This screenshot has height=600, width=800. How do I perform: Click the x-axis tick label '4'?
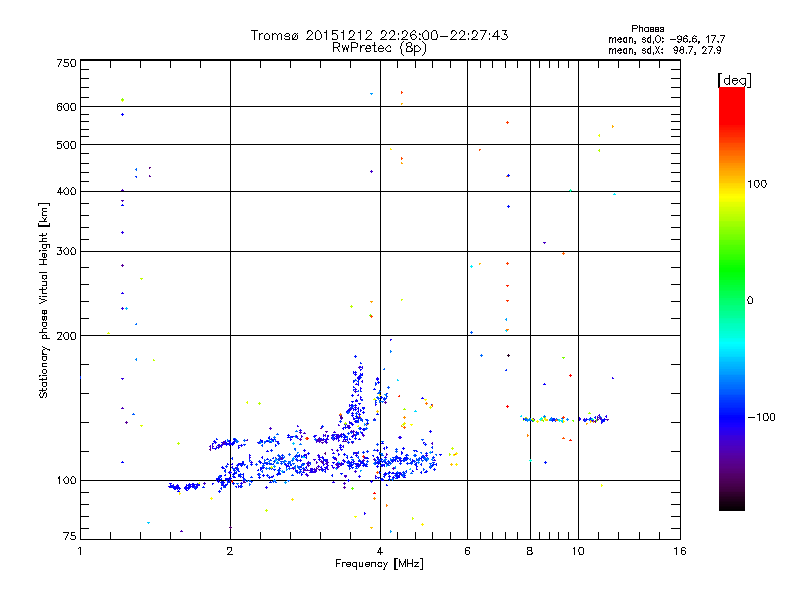380,551
